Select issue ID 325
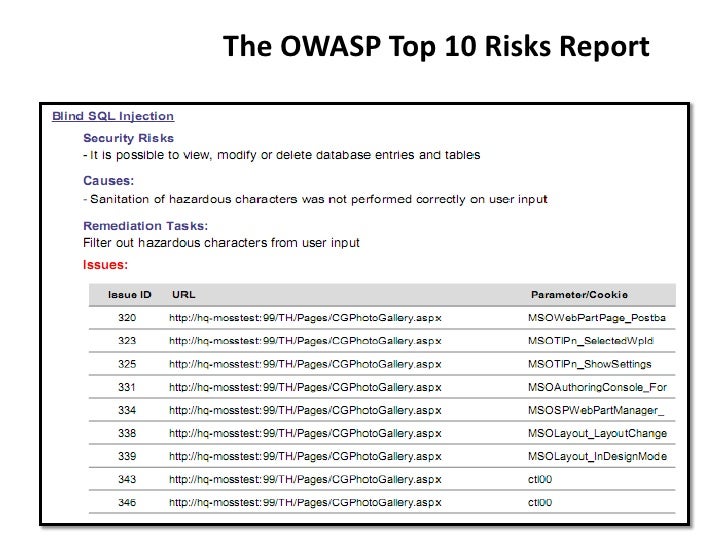This screenshot has width=728, height=546. 127,364
